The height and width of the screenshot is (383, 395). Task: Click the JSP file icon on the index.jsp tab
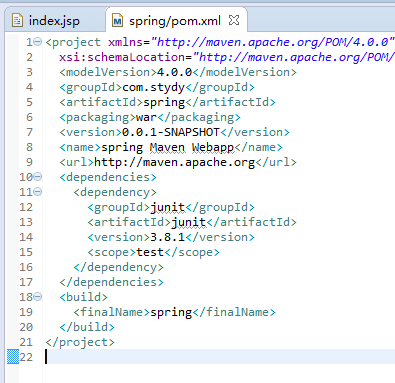pyautogui.click(x=17, y=20)
